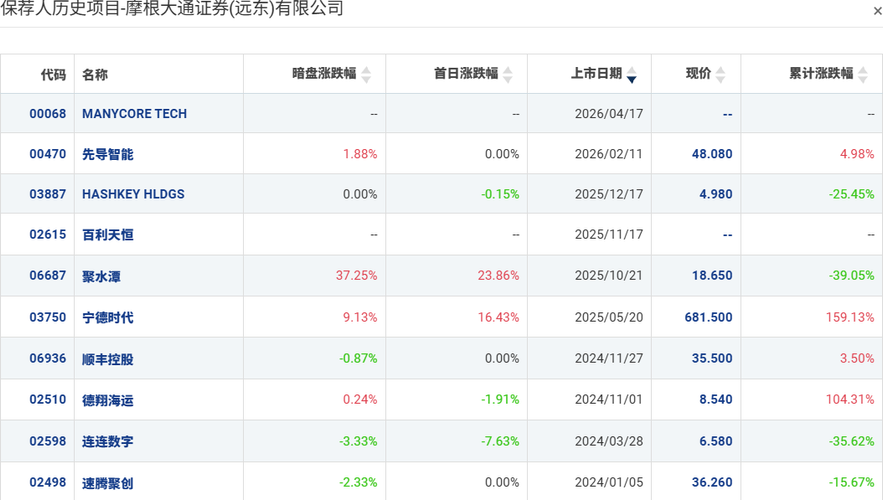Sort by 上市日期 column arrows
The image size is (883, 500).
tap(631, 74)
